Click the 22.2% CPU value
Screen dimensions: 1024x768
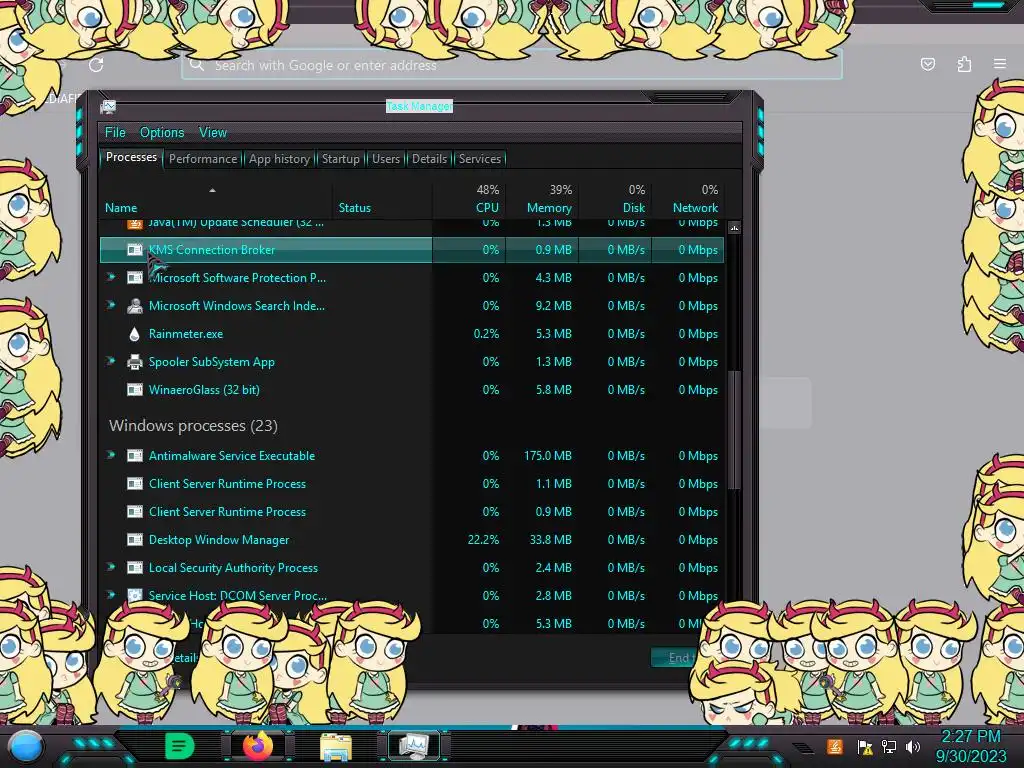coord(483,539)
